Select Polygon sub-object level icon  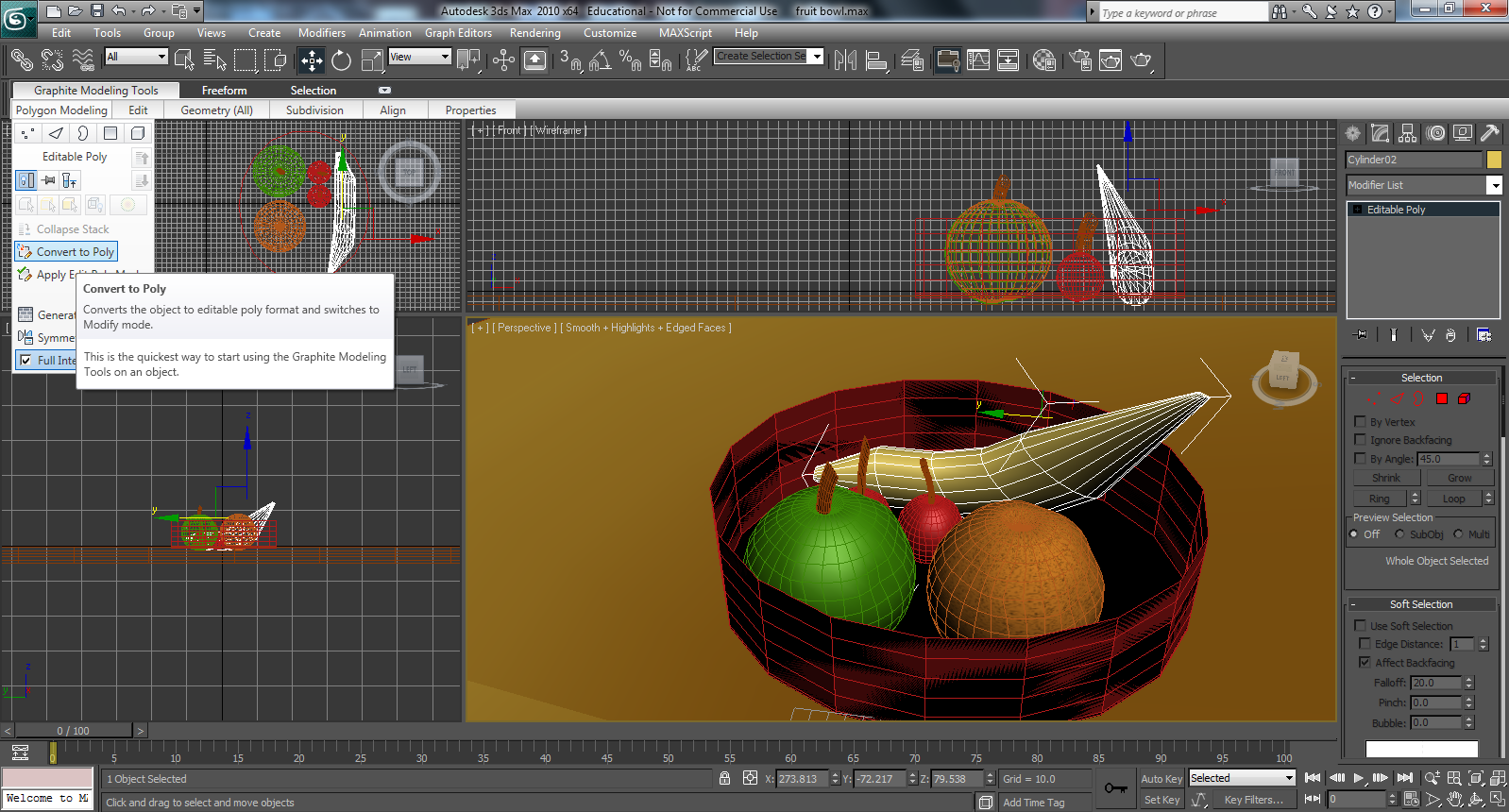tap(1442, 398)
